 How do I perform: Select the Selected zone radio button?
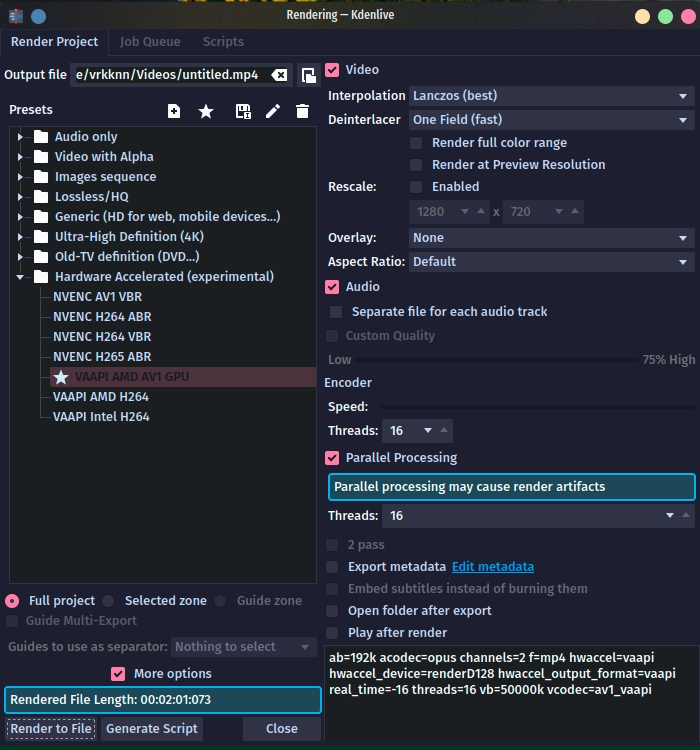[x=109, y=601]
